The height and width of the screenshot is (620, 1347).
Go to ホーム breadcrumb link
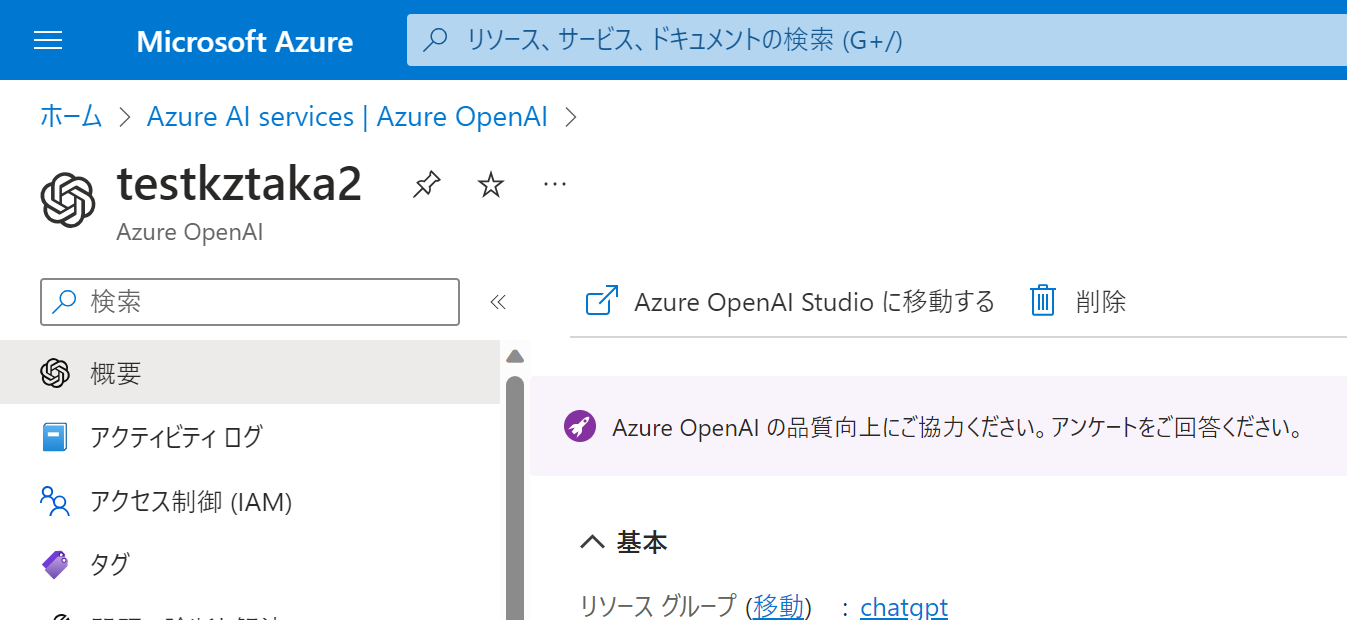click(x=71, y=117)
